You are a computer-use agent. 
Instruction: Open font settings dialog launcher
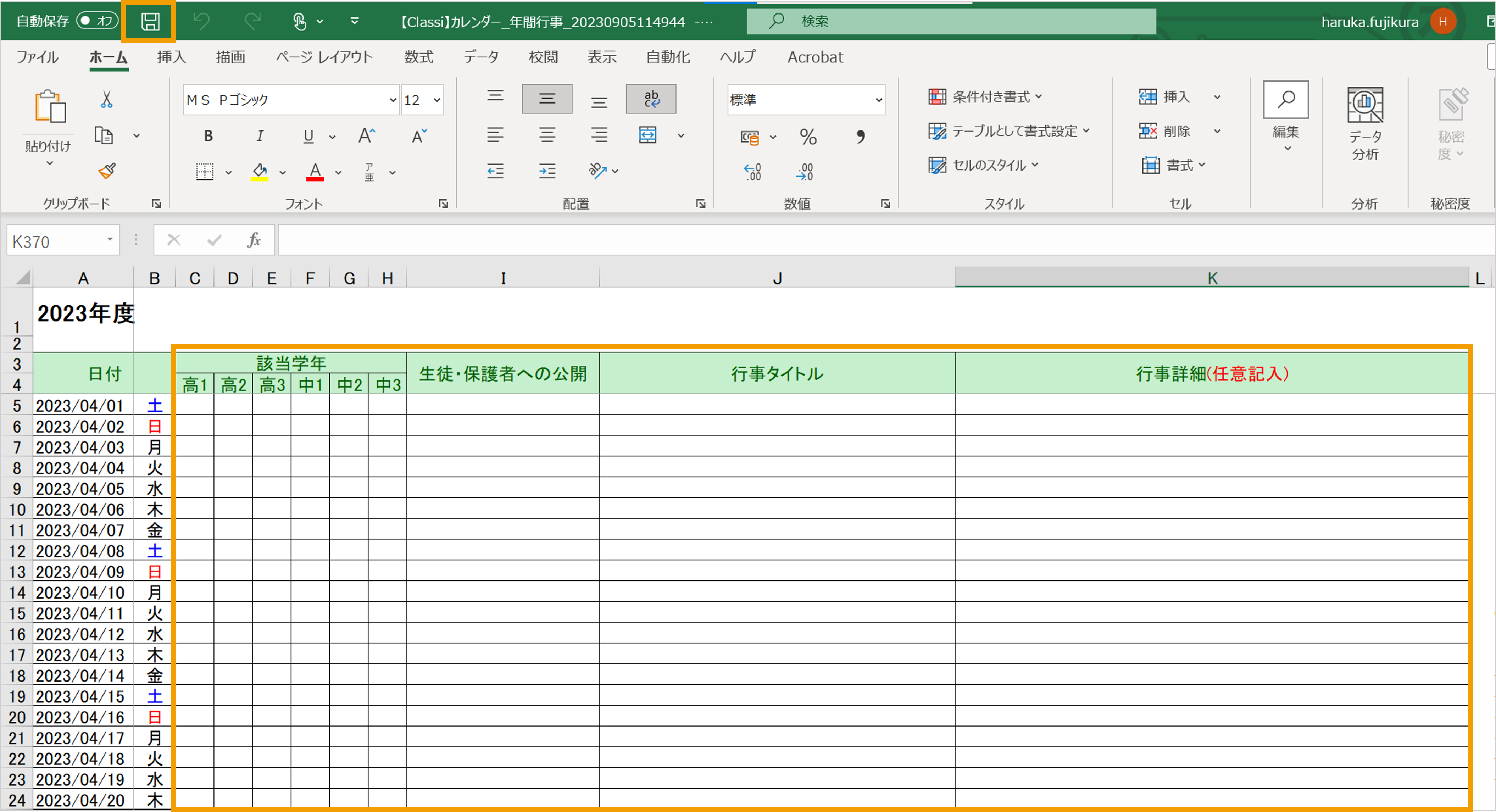tap(443, 203)
